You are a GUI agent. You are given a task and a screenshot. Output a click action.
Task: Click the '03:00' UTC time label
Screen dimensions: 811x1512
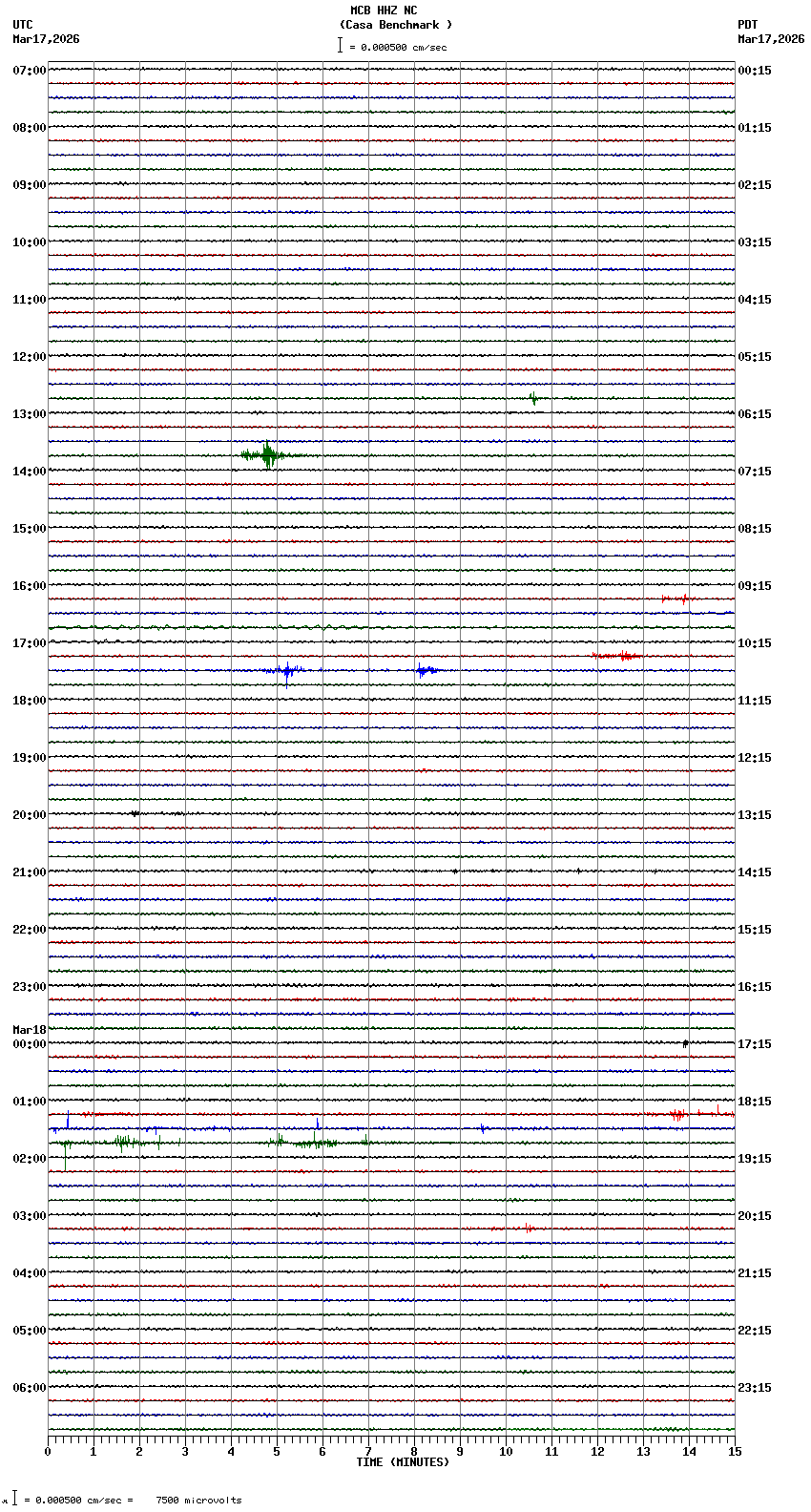[30, 1216]
